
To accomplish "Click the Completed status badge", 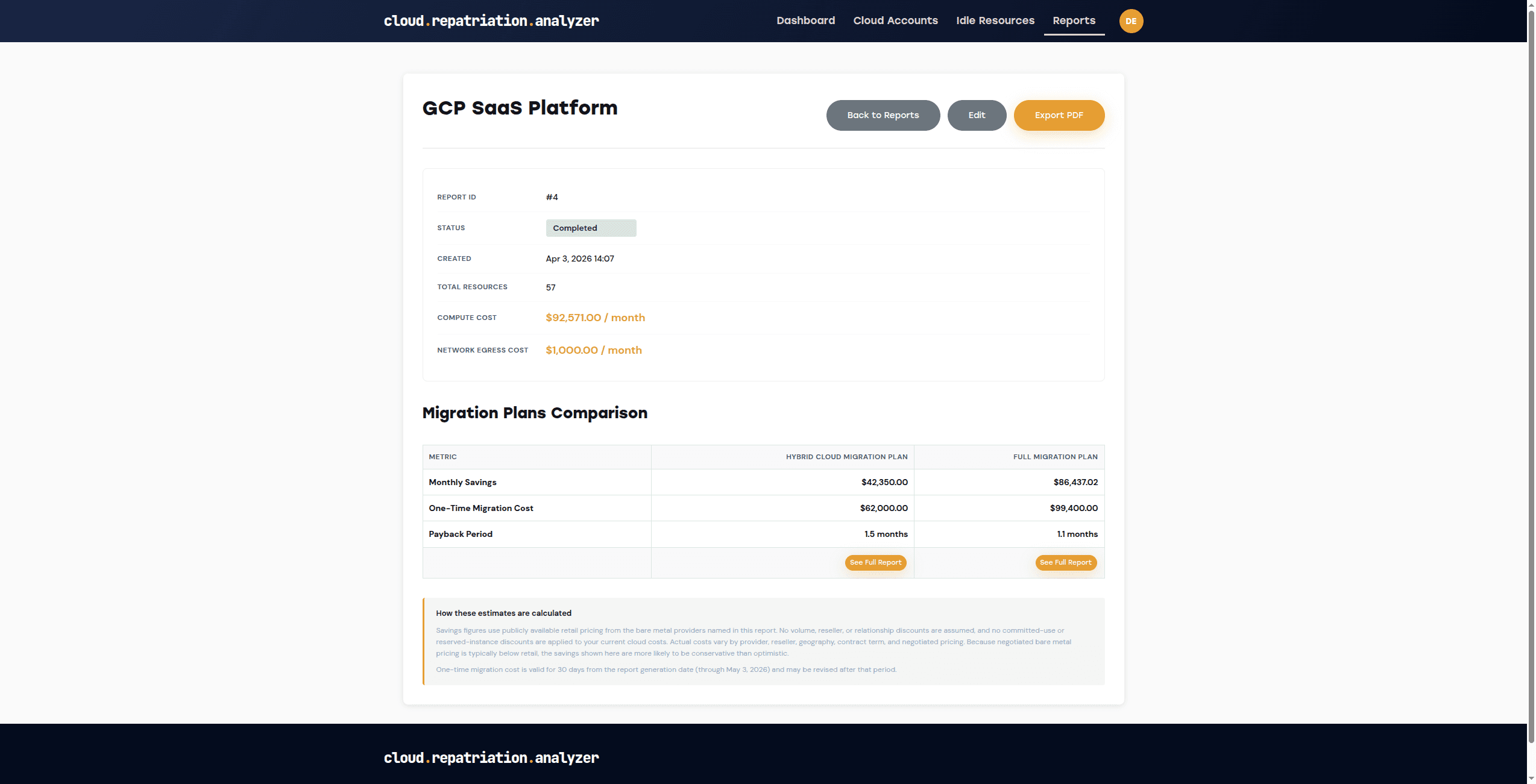I will point(591,228).
